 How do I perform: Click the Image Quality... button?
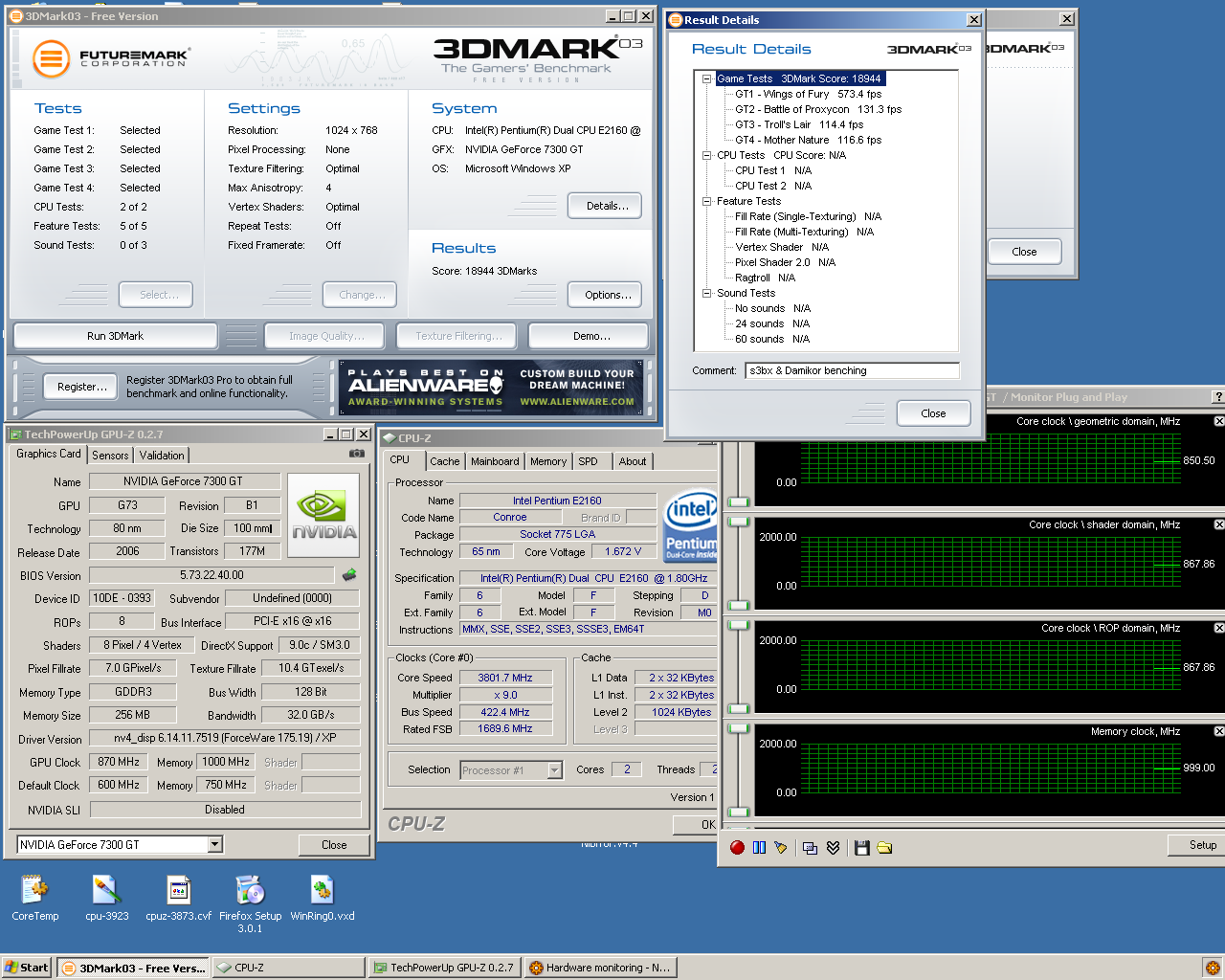326,336
